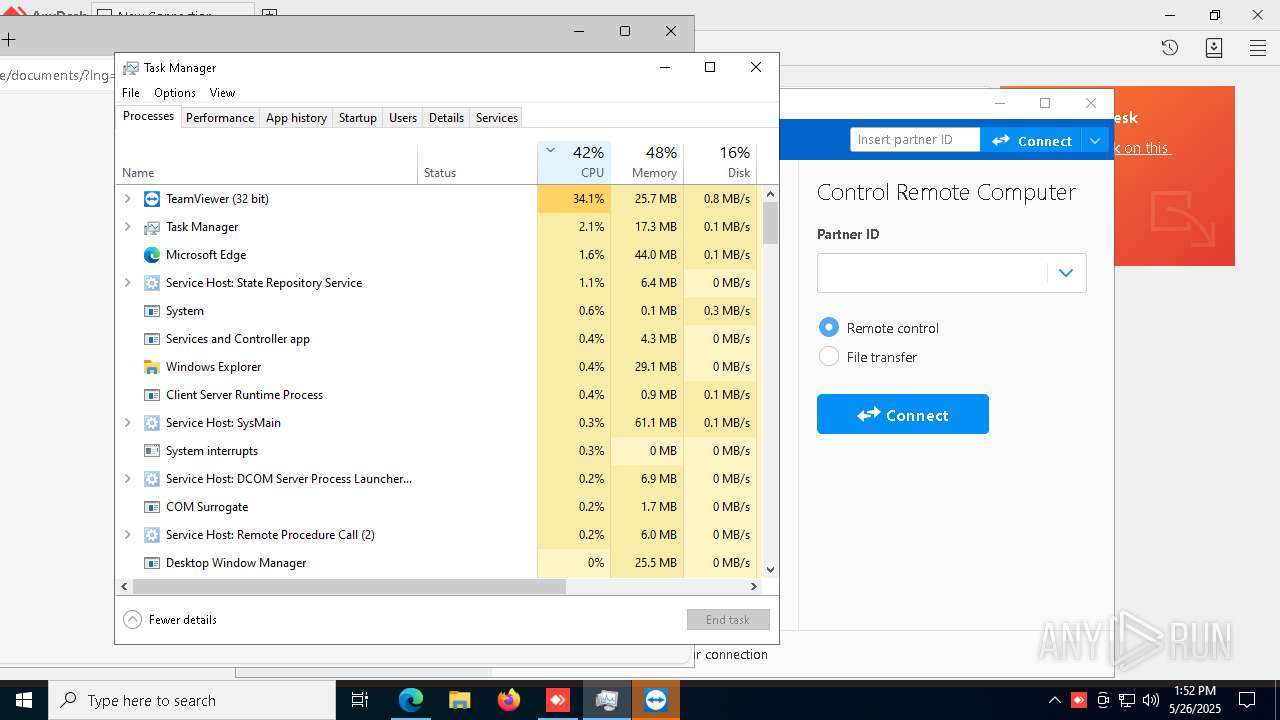
Task: Click the Connect button in TeamViewer header
Action: [x=1031, y=140]
